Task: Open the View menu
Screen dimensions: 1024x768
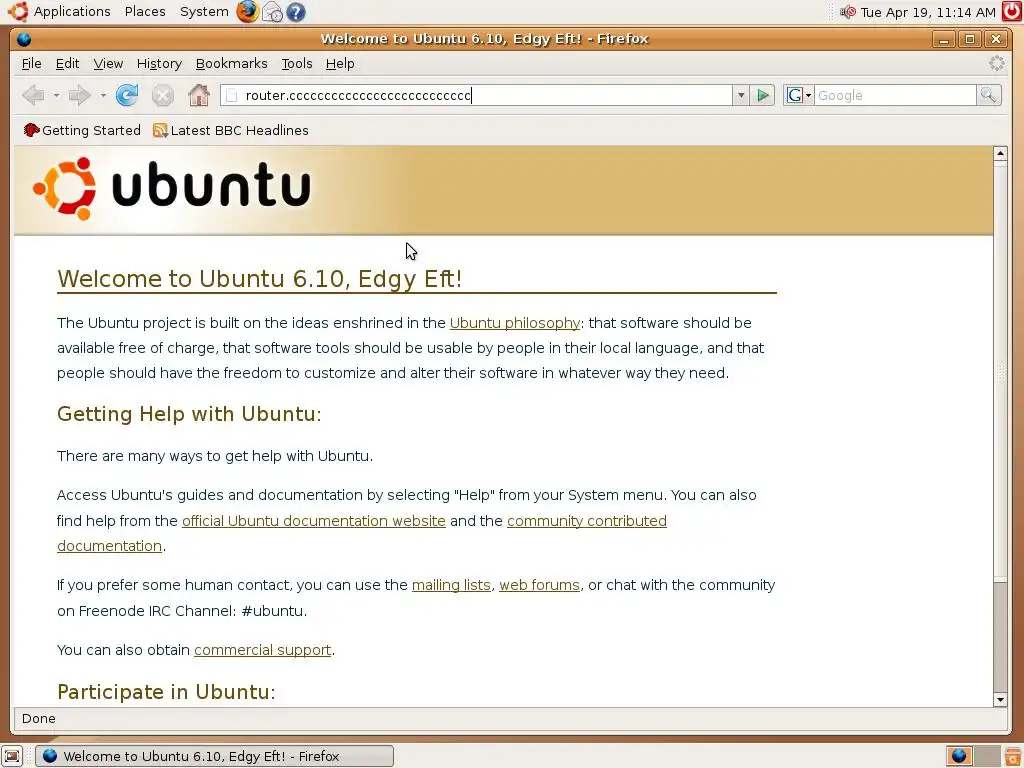Action: 108,63
